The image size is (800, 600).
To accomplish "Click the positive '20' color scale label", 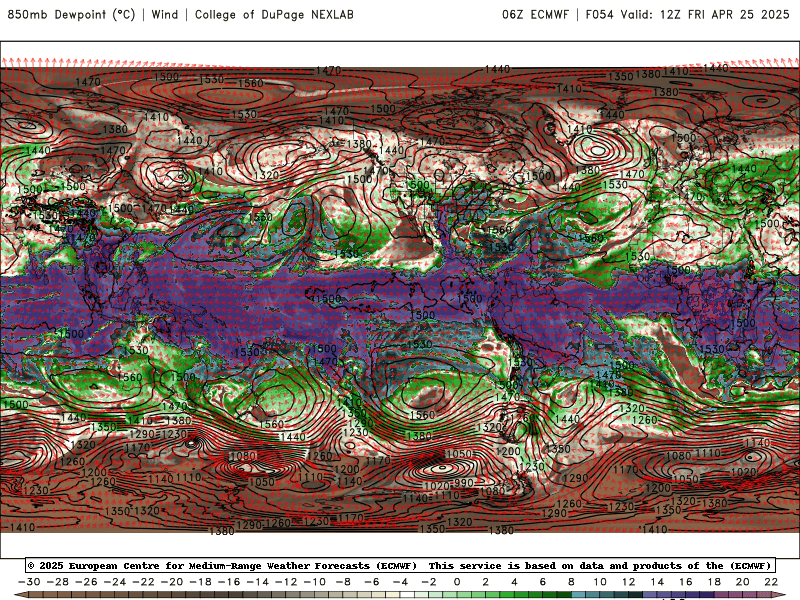I will (x=743, y=582).
